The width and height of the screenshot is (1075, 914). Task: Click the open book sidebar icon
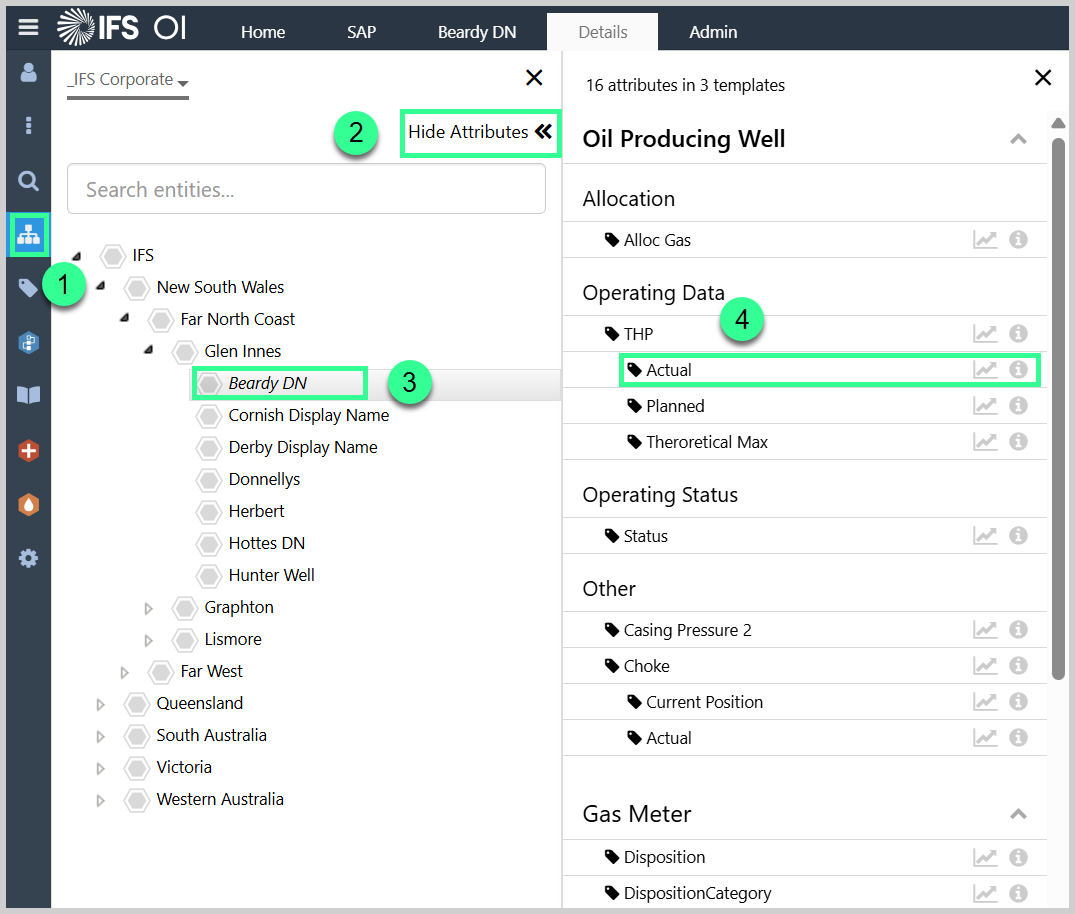(28, 395)
